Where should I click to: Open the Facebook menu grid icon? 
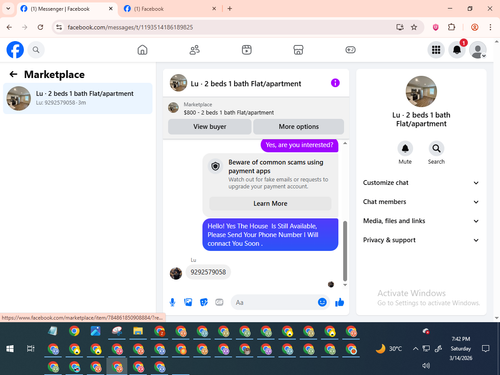pos(436,50)
